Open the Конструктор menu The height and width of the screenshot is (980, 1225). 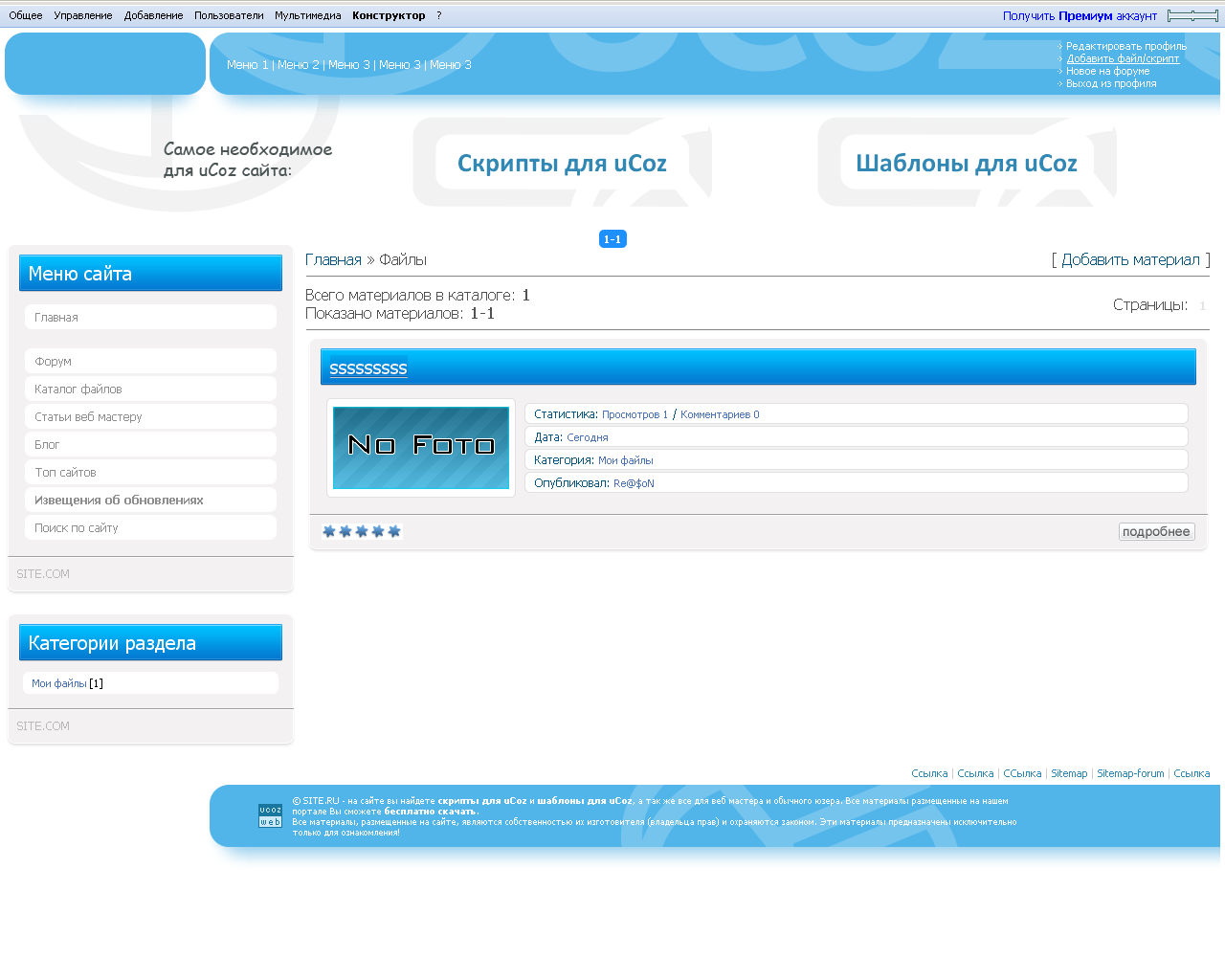click(x=389, y=15)
